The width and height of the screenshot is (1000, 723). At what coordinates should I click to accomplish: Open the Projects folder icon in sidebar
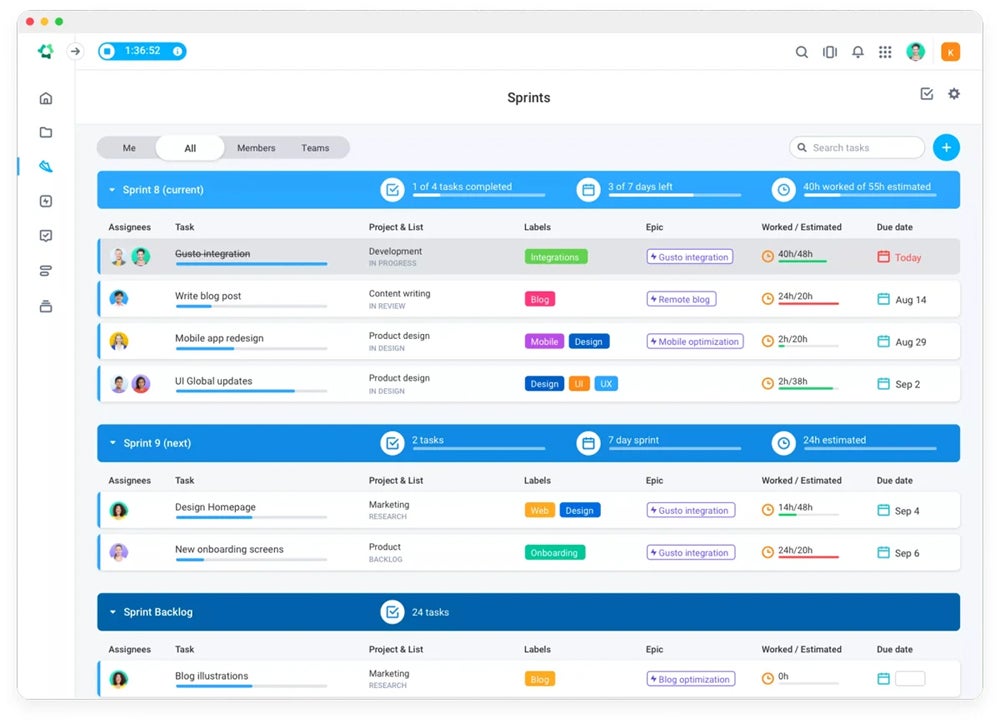click(x=46, y=132)
